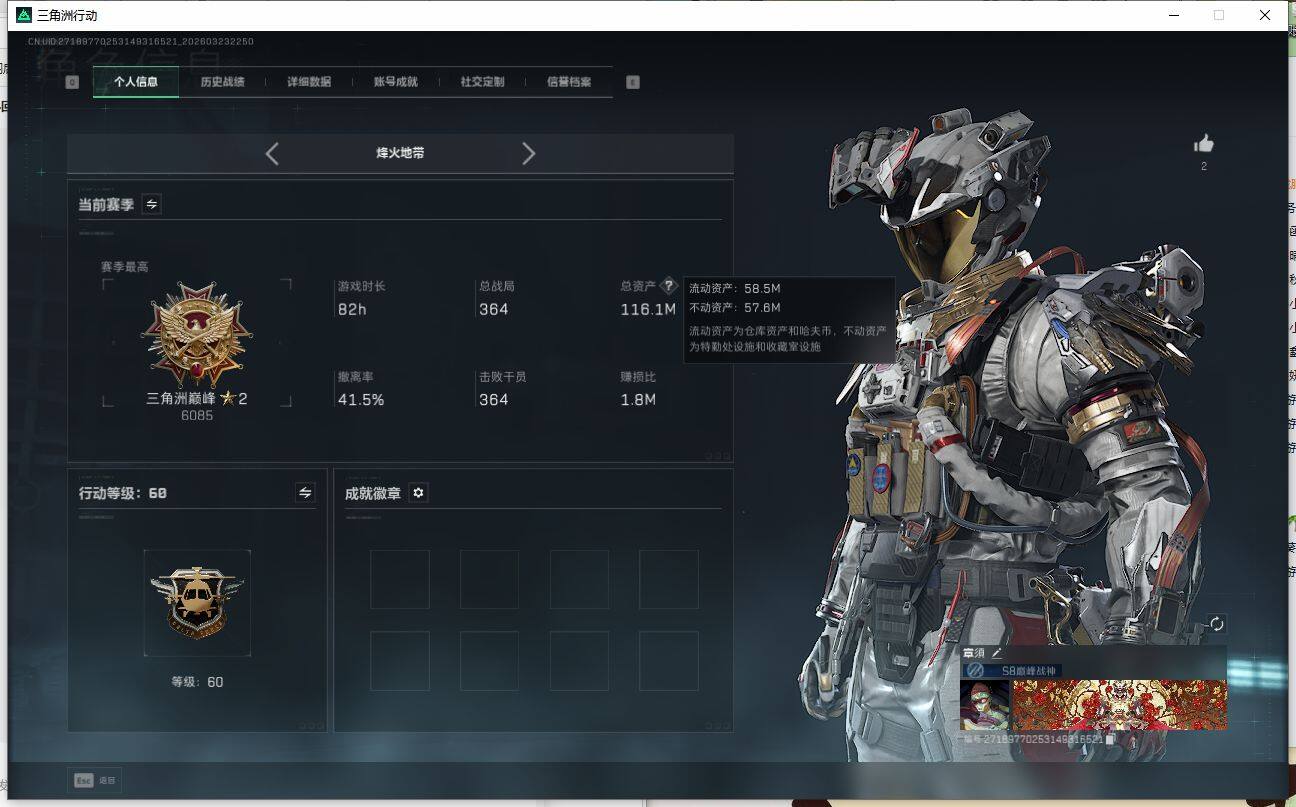Click the like count 2 under the thumbs-up
Screen dimensions: 1296x807
1204,166
